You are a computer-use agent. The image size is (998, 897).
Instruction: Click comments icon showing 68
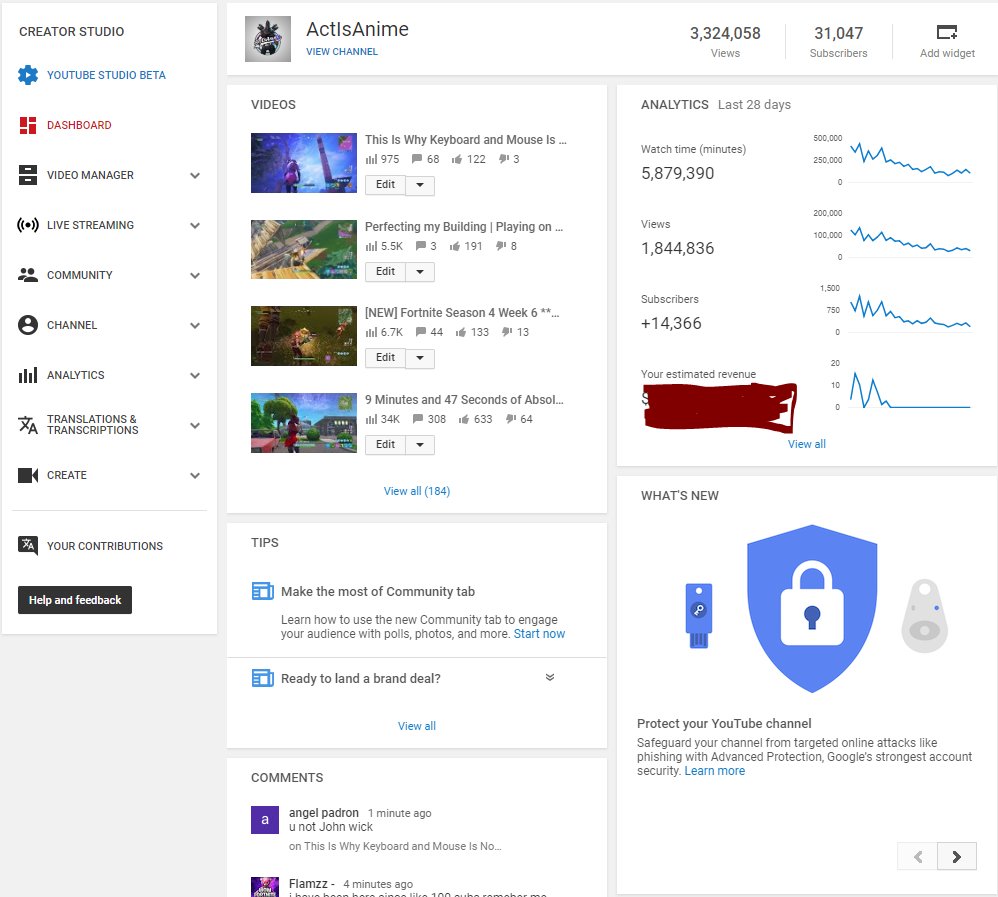417,159
